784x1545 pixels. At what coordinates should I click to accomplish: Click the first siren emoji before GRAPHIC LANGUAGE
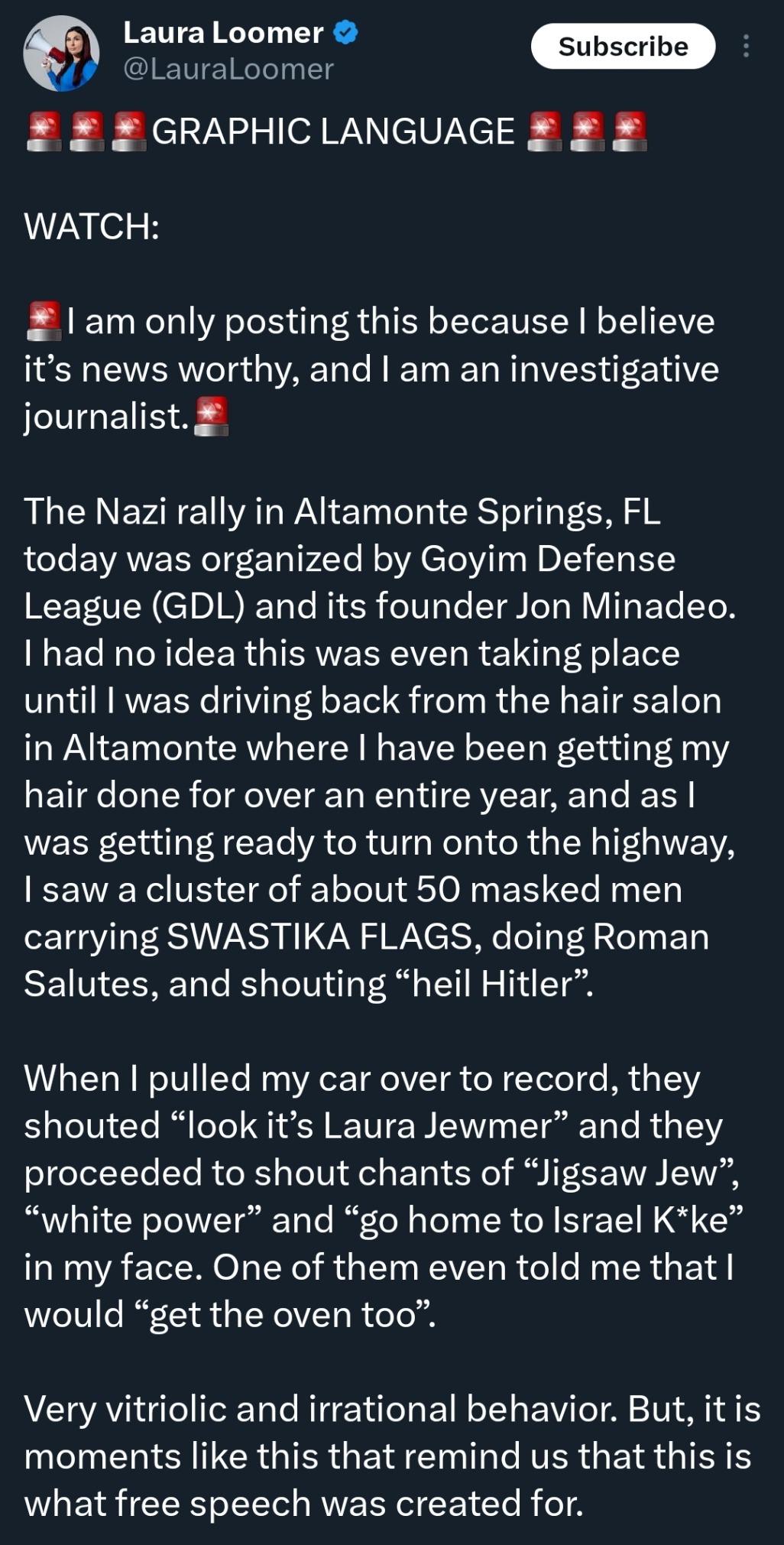tap(44, 131)
